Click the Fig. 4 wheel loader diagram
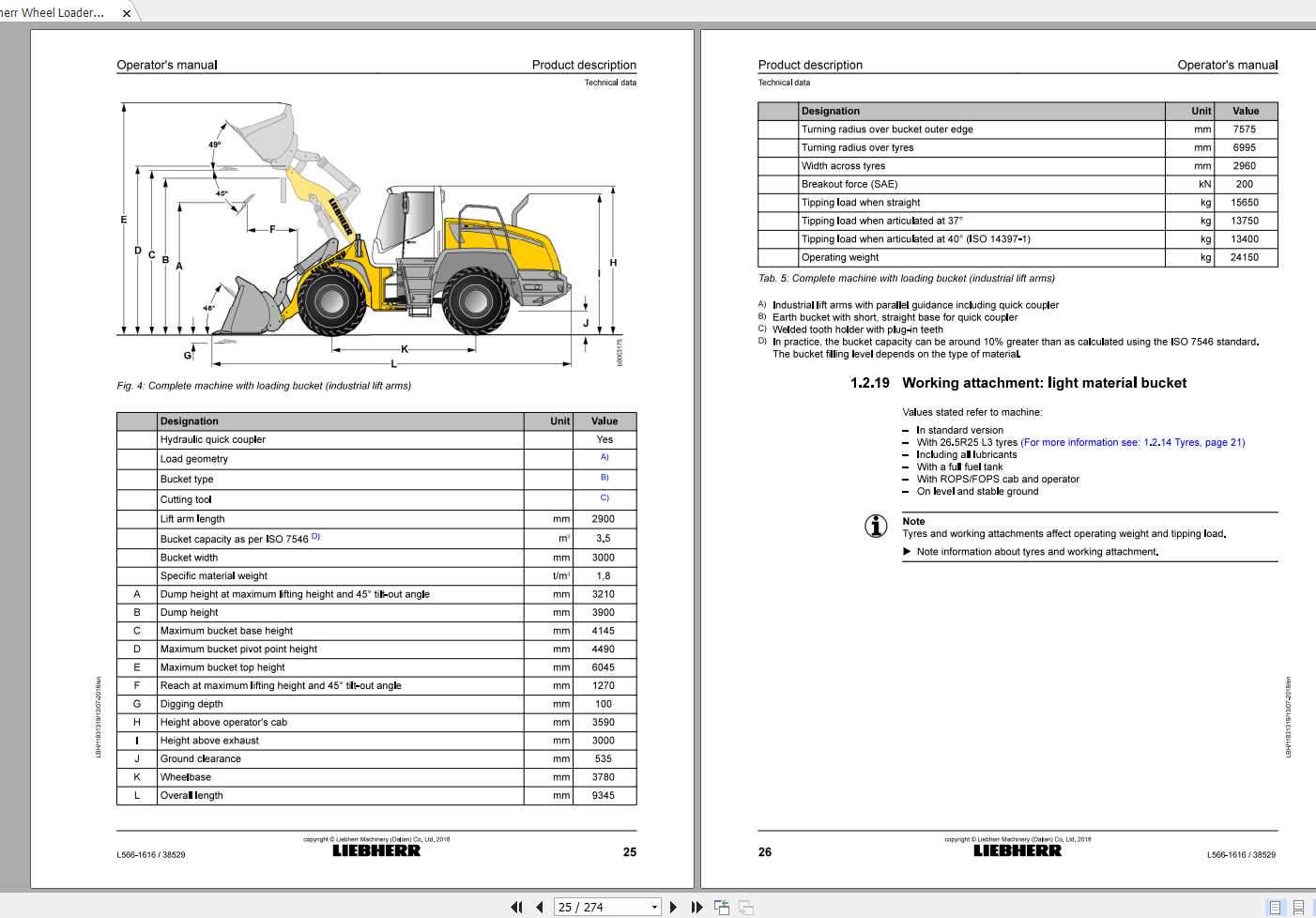1316x918 pixels. (366, 235)
